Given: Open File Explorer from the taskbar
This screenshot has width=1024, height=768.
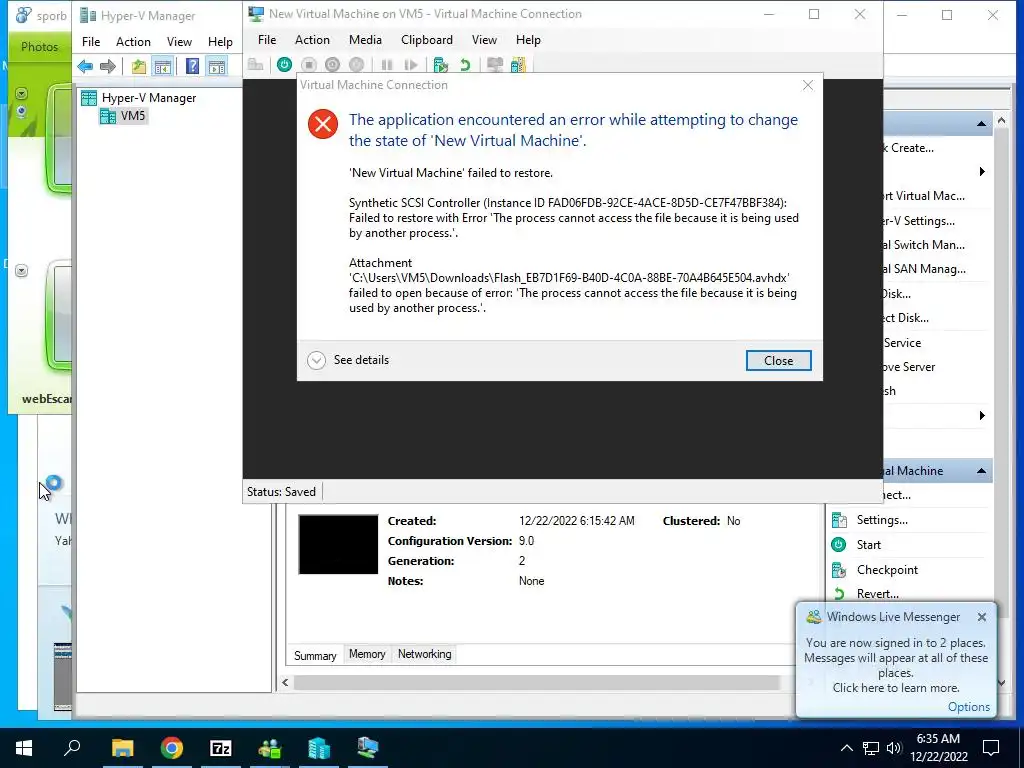Looking at the screenshot, I should pos(122,748).
